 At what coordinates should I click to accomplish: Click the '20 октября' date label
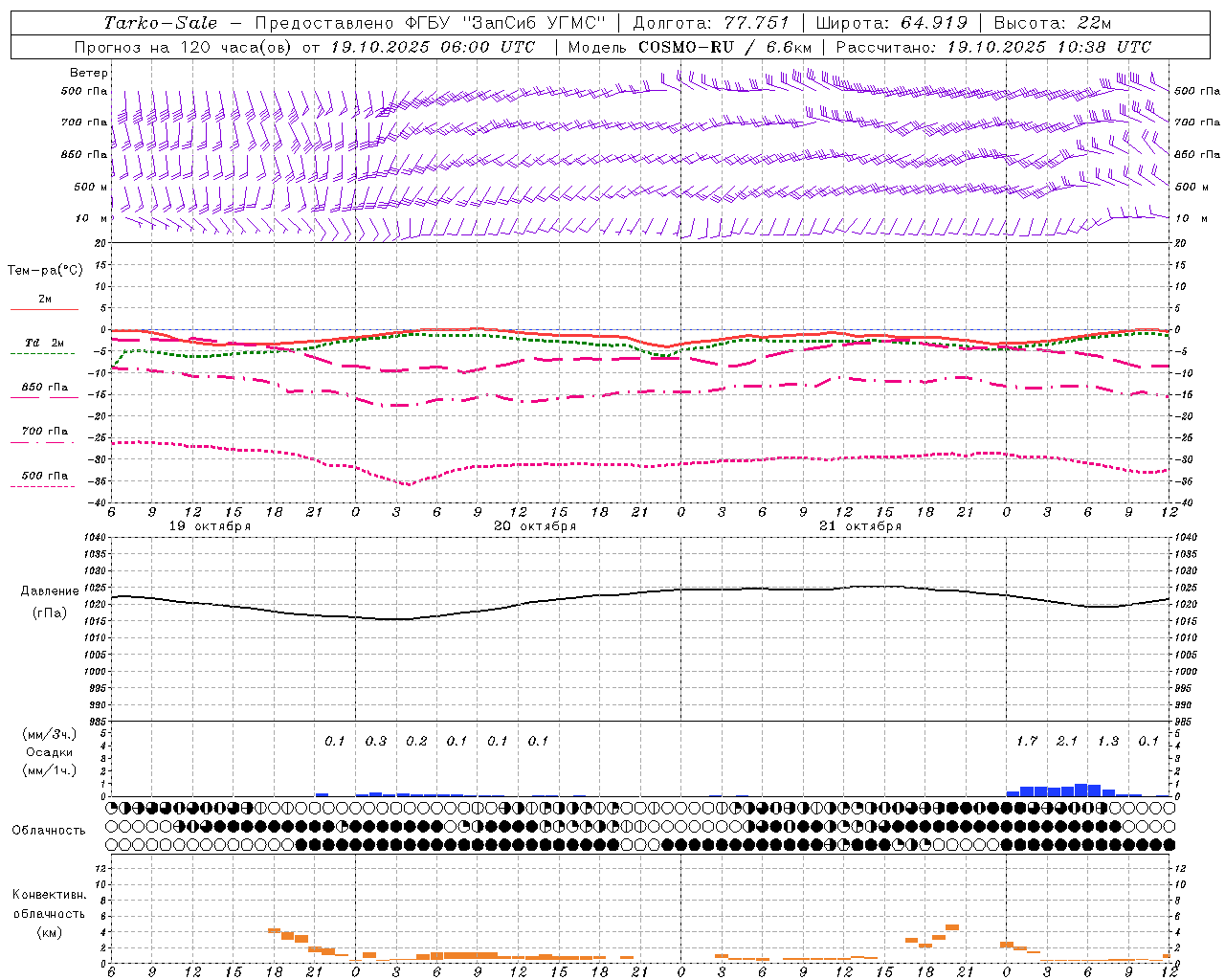[535, 526]
